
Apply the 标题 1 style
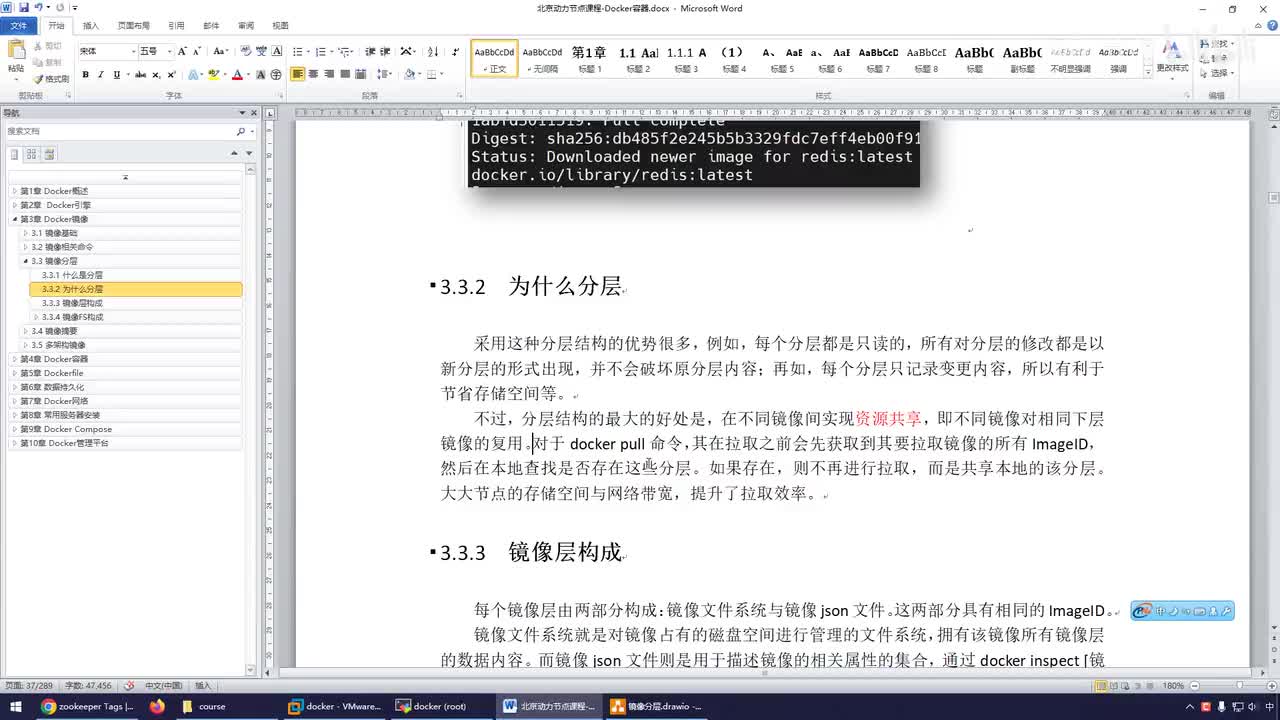pyautogui.click(x=590, y=59)
